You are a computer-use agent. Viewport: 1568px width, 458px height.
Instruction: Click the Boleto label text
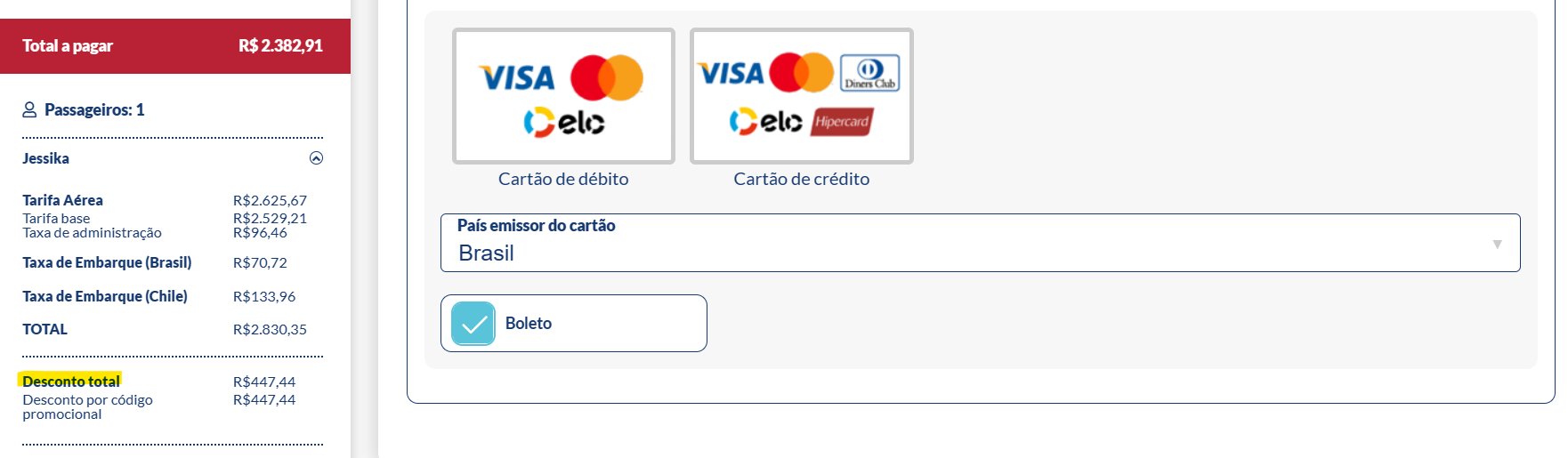click(529, 324)
